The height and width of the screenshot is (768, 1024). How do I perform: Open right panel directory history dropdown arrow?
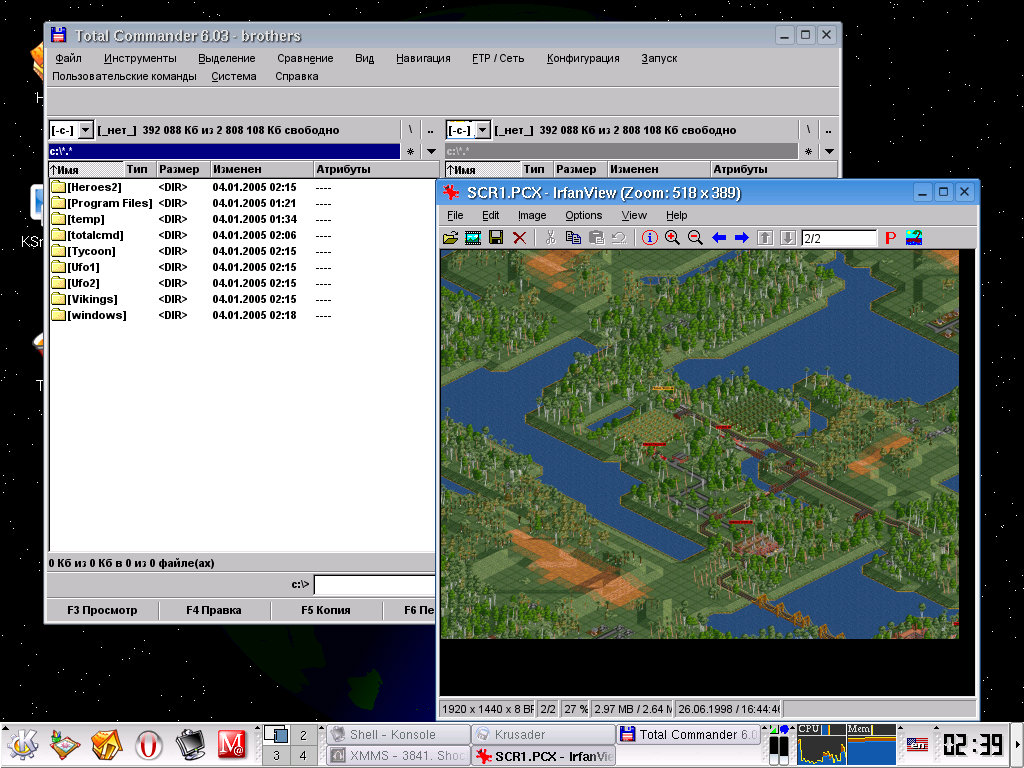(829, 151)
